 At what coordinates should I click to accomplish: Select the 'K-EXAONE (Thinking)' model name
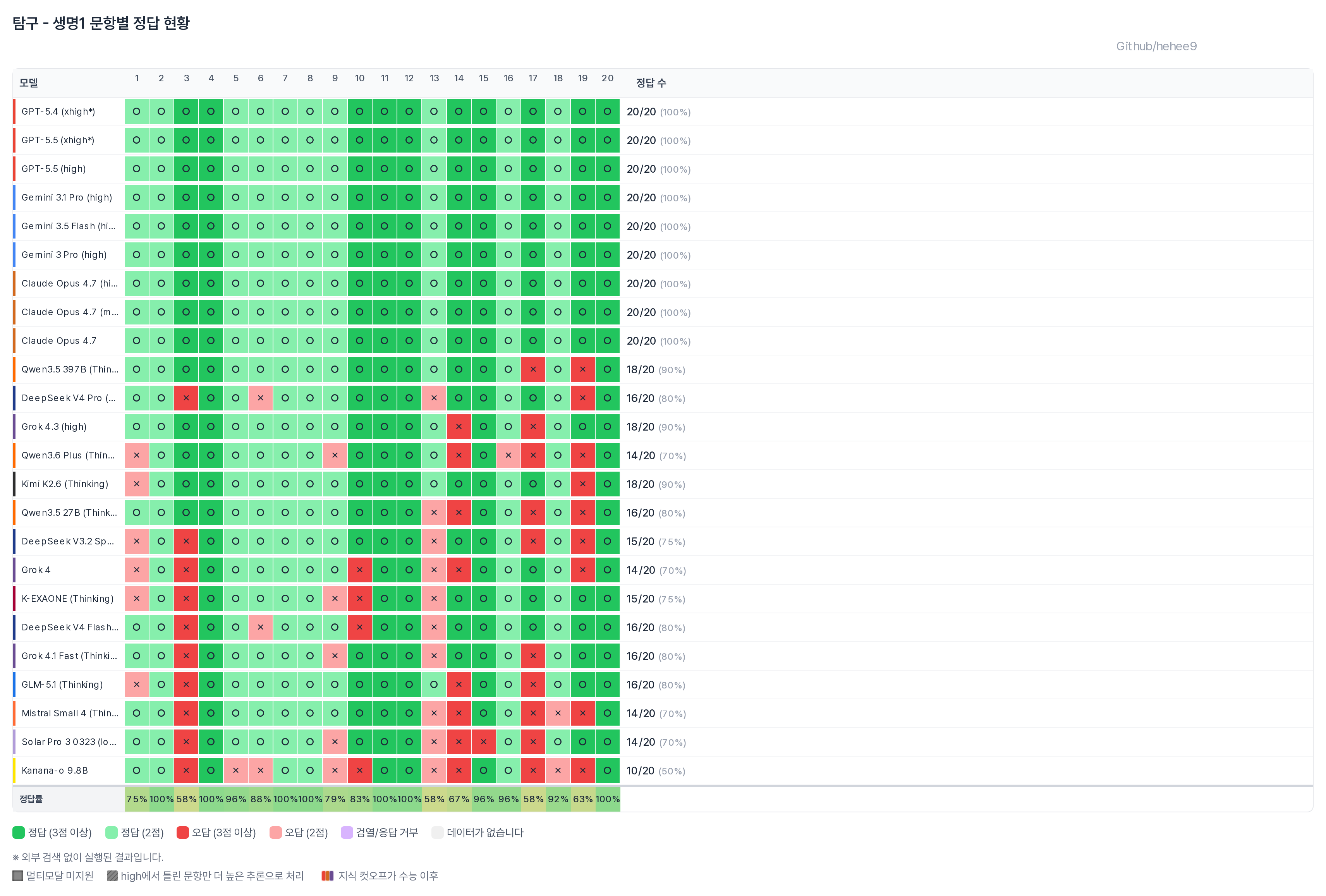coord(67,598)
